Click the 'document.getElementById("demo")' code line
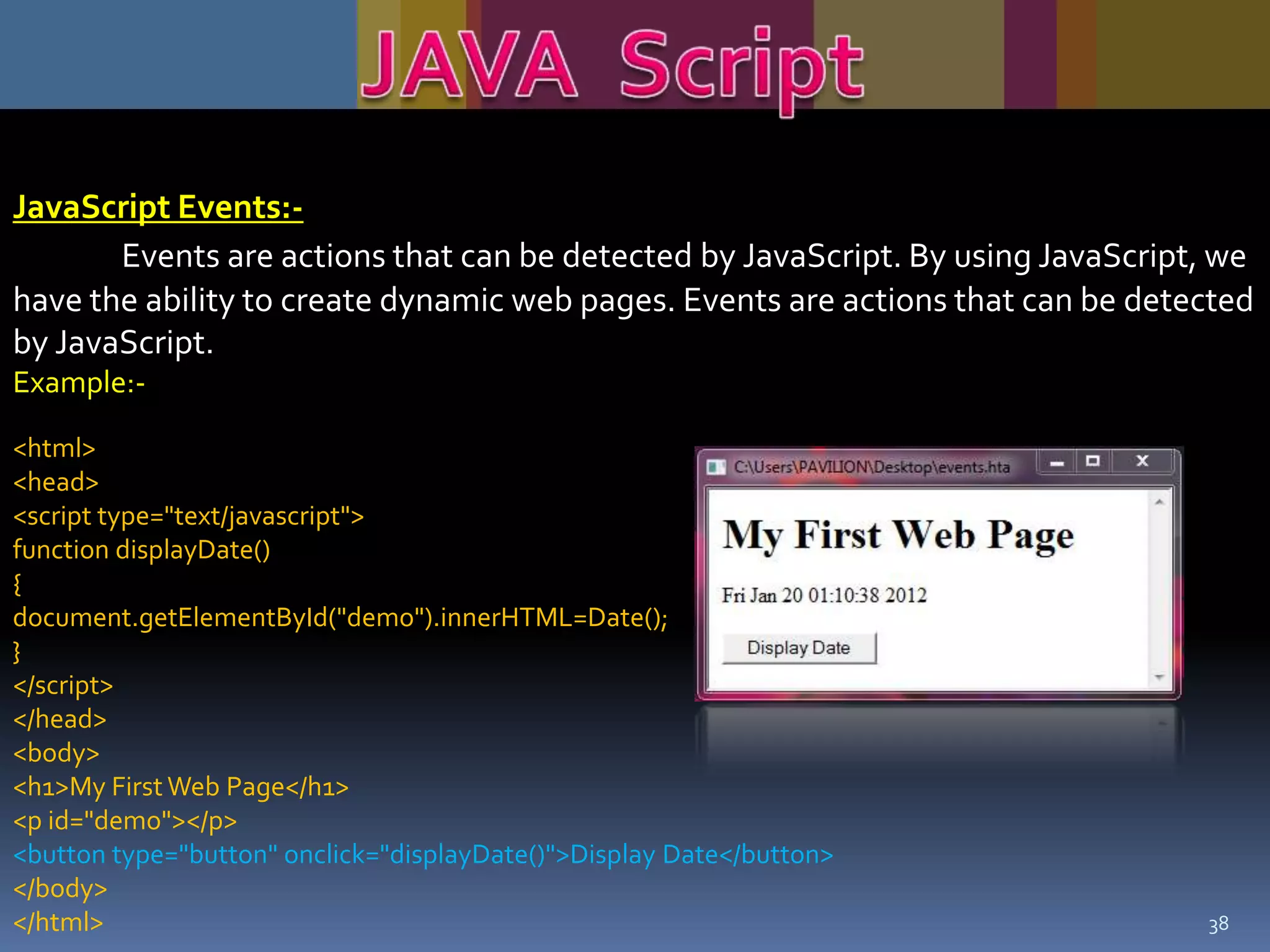Screen dimensions: 1270x952 click(x=340, y=618)
